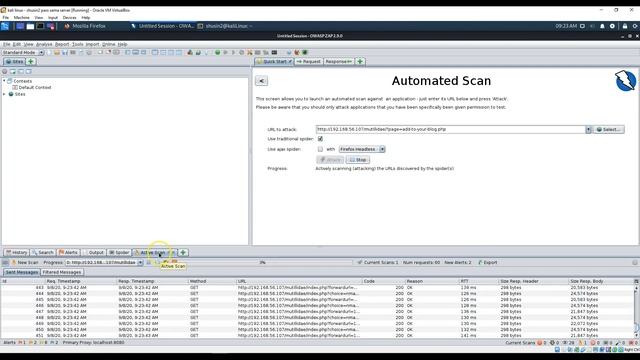Click the Default Context icon
The height and width of the screenshot is (360, 640).
point(15,87)
